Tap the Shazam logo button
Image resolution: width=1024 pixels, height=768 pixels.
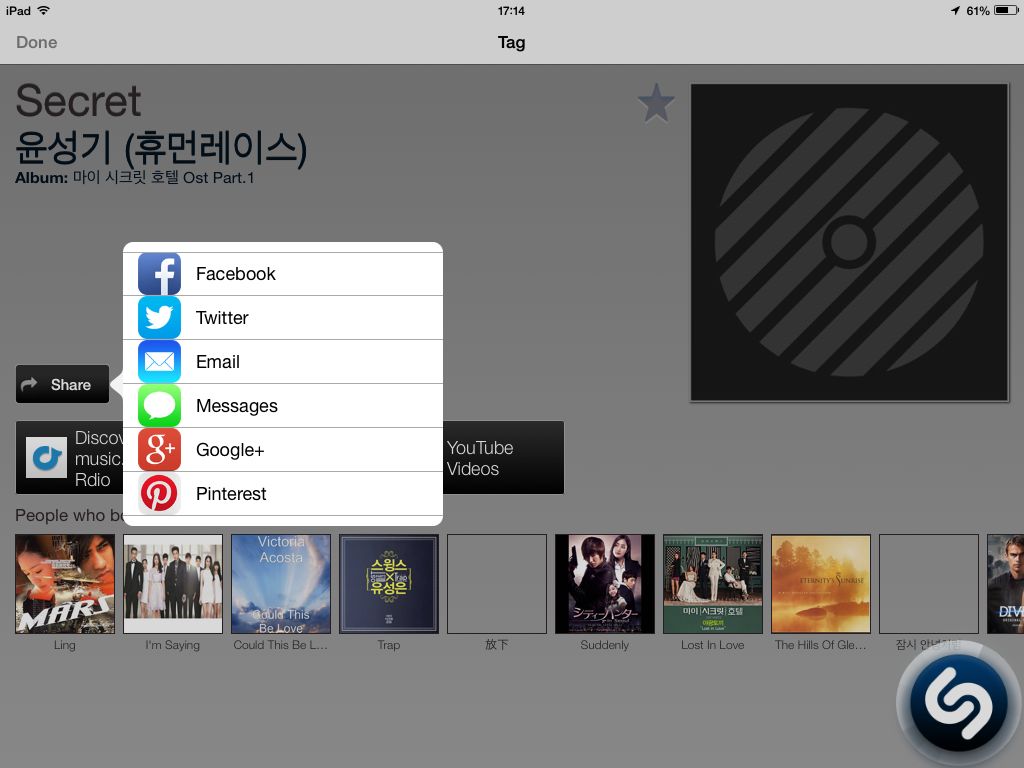click(959, 704)
